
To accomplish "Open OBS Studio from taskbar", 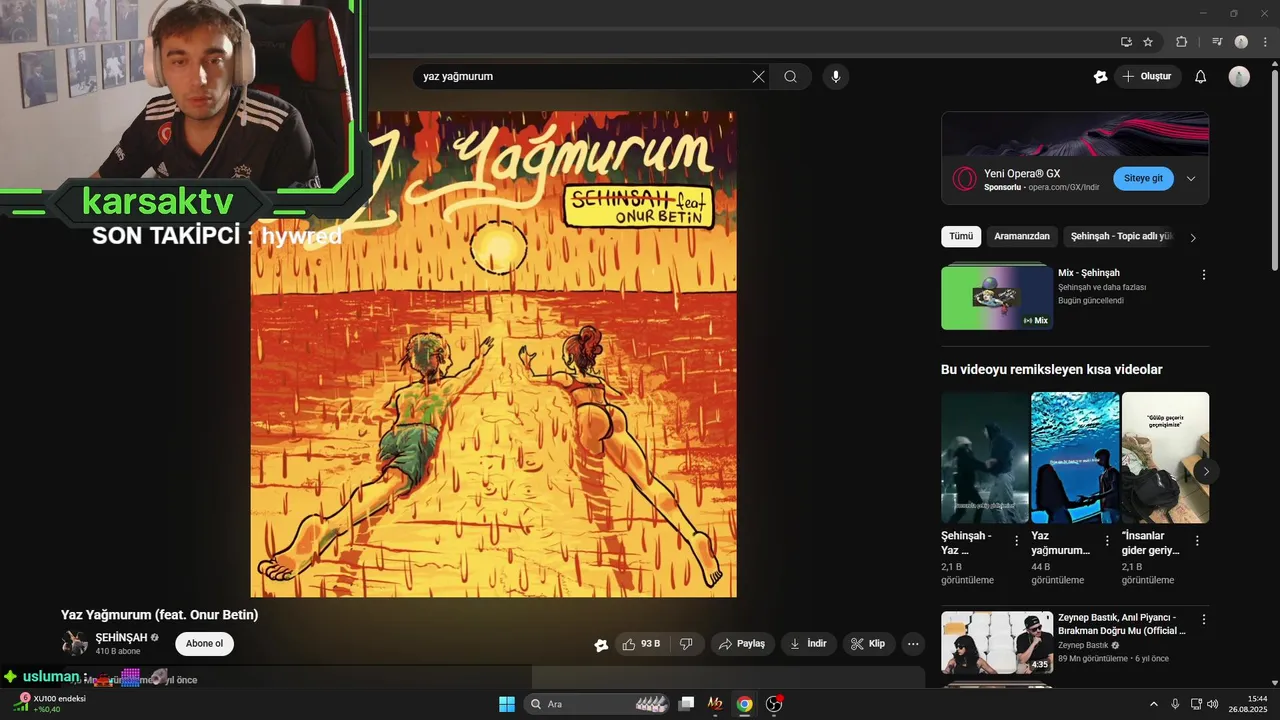I will (774, 704).
